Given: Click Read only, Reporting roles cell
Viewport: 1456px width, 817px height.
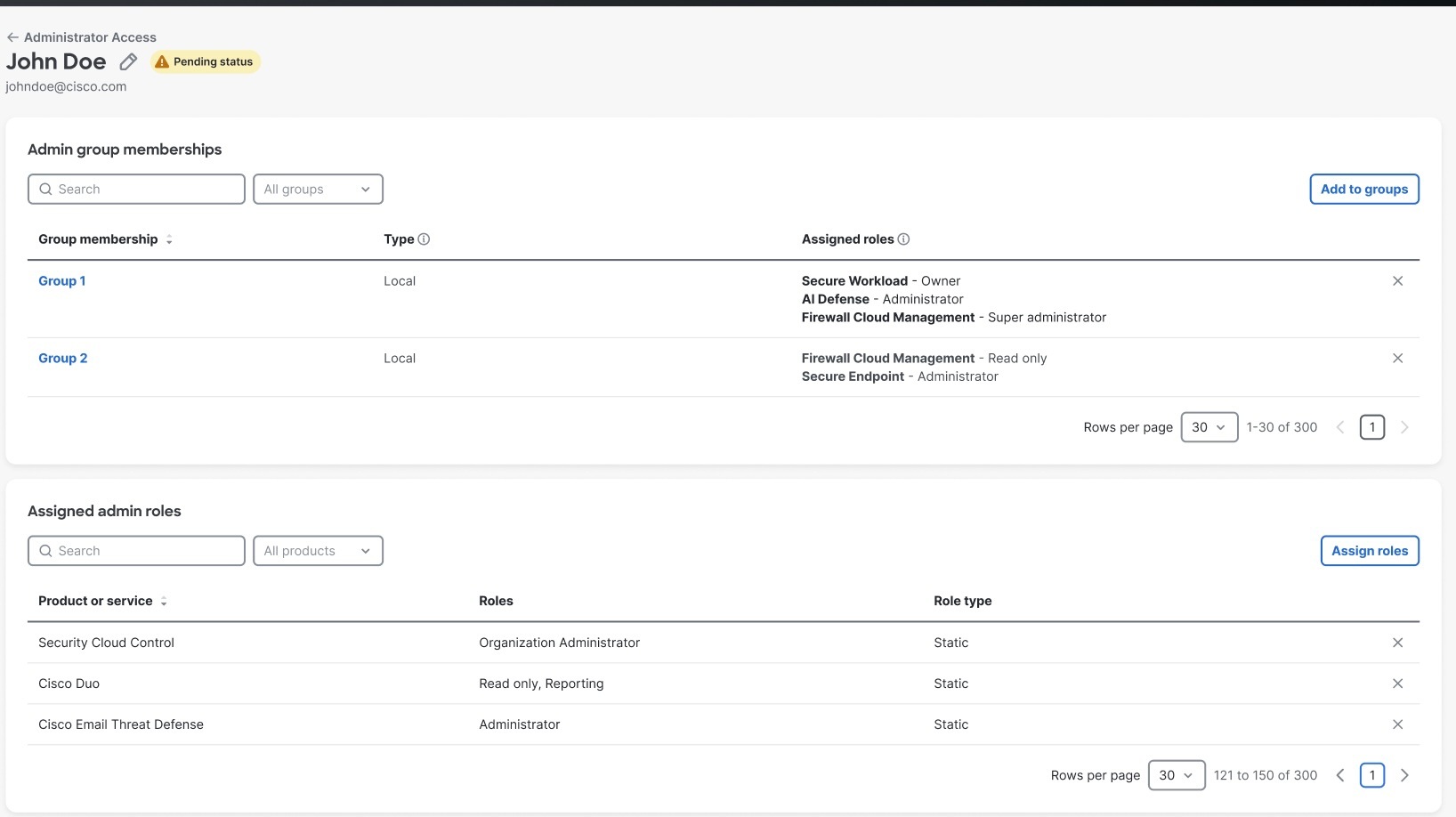Looking at the screenshot, I should 541,684.
